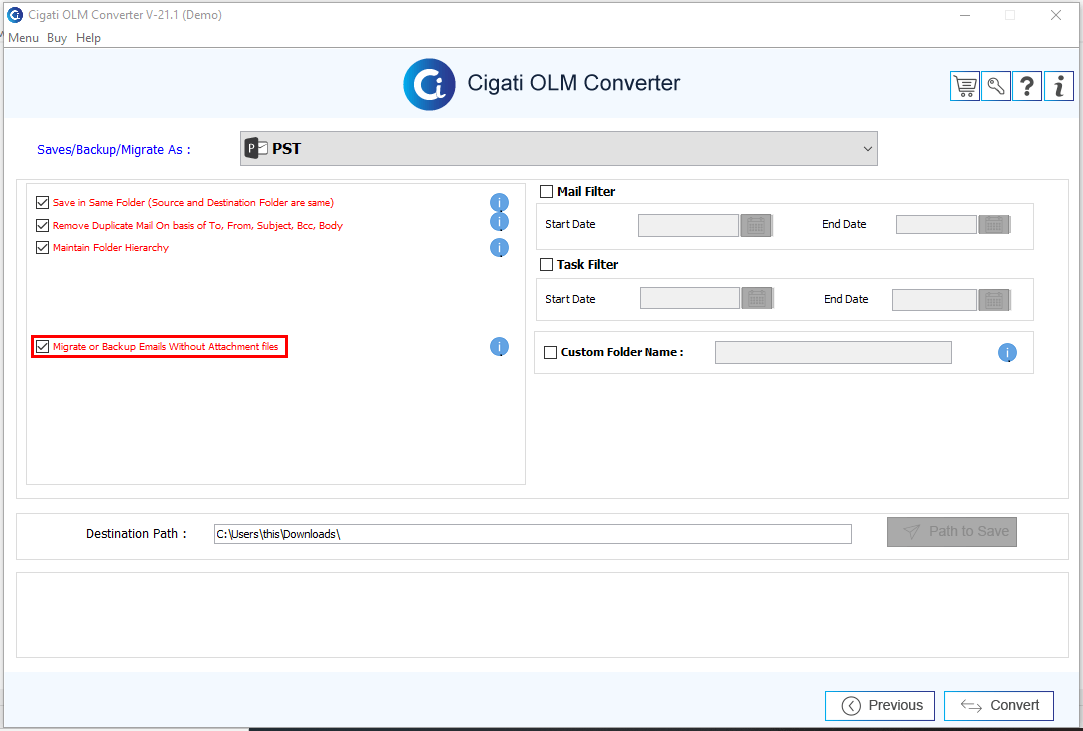Click Task Filter Start Date field

coord(690,298)
